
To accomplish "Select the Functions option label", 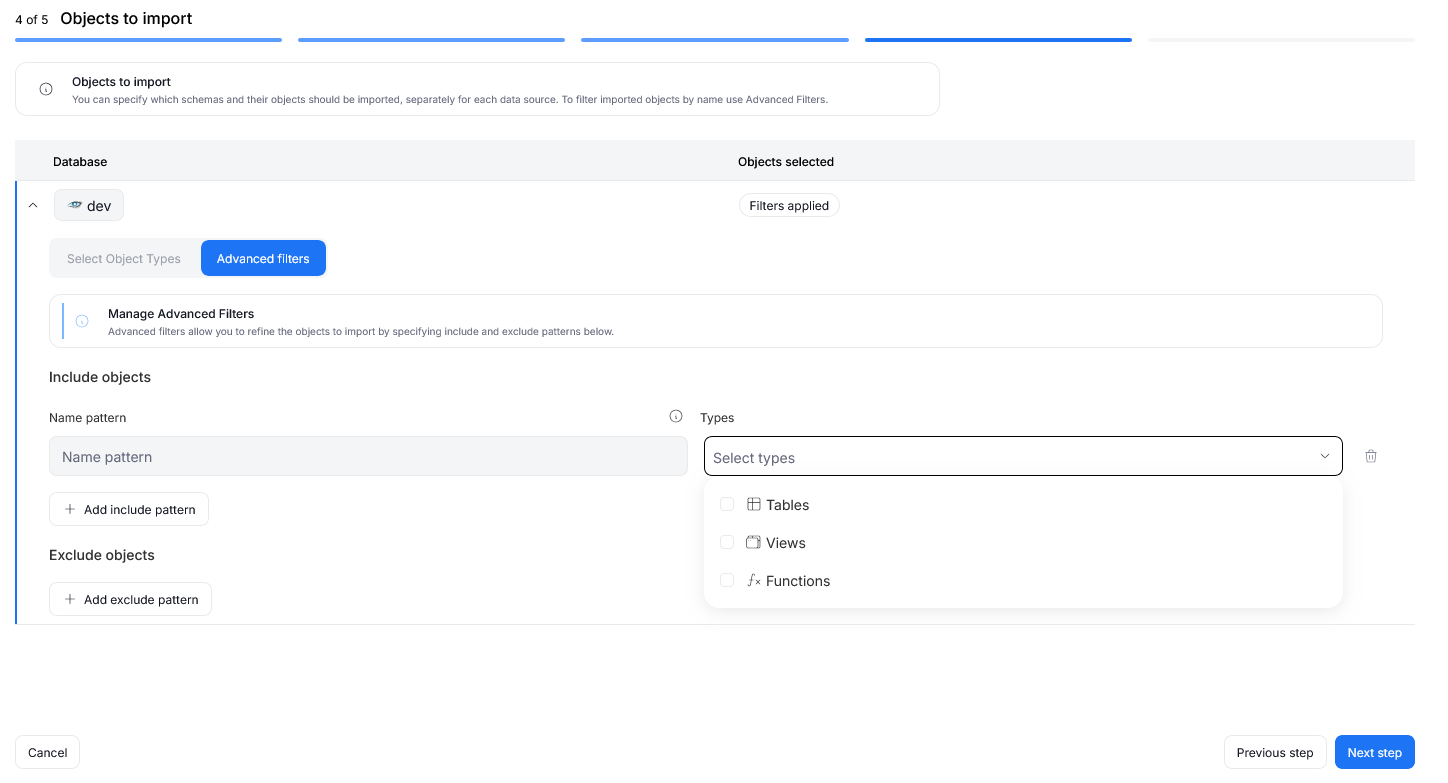I will pyautogui.click(x=798, y=581).
